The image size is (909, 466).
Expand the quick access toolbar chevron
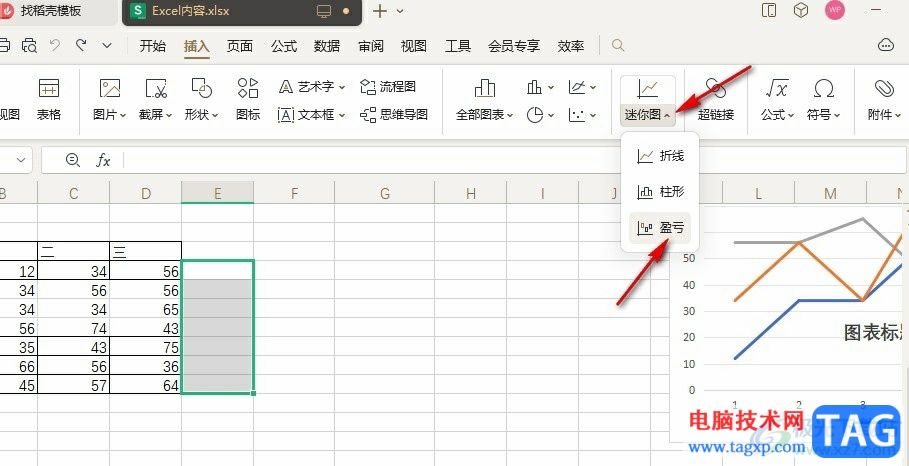(x=107, y=45)
